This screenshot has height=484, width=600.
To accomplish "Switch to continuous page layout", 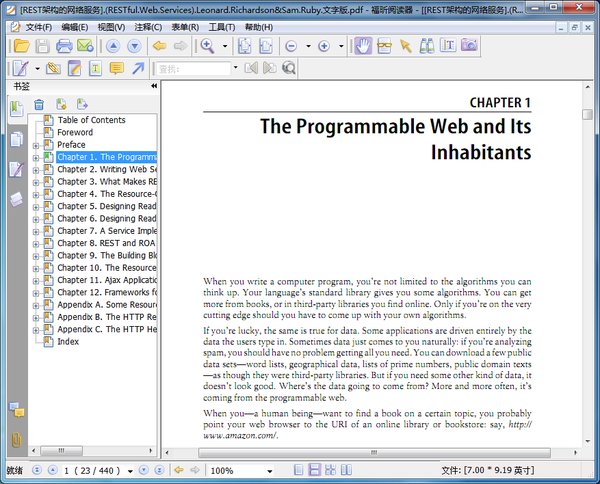I will click(x=314, y=470).
